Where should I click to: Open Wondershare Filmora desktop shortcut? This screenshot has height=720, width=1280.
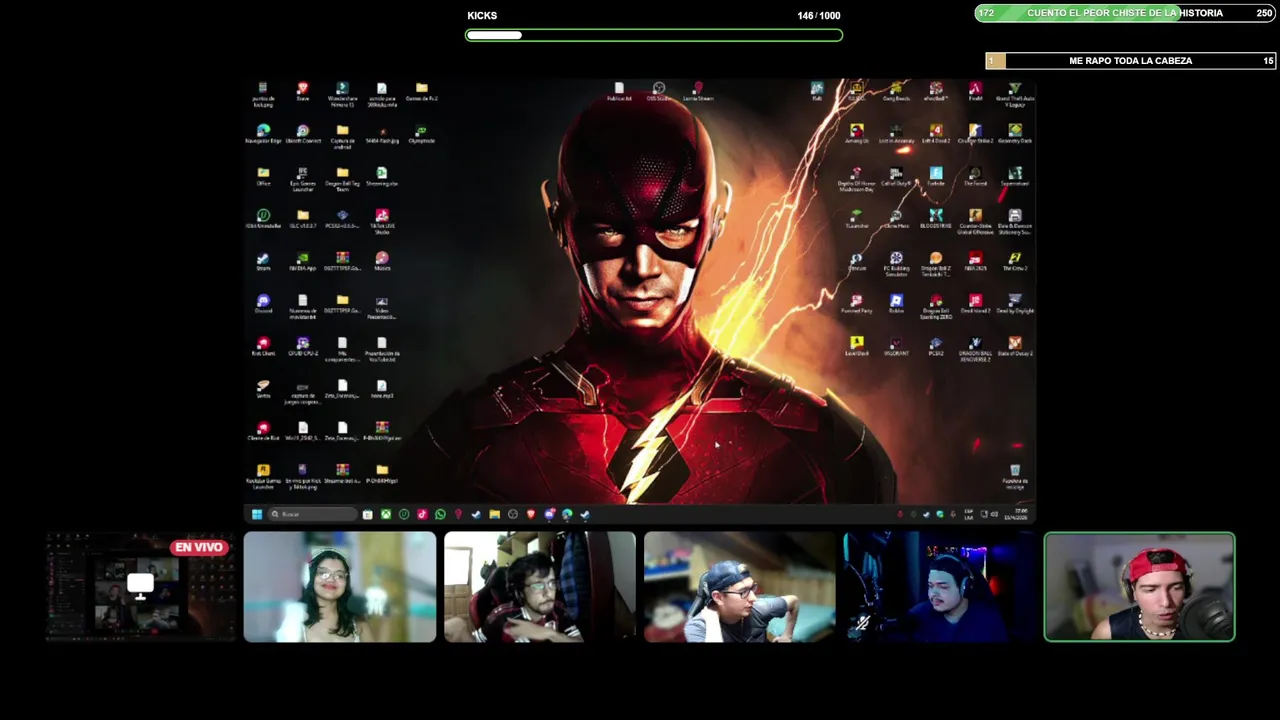point(342,92)
